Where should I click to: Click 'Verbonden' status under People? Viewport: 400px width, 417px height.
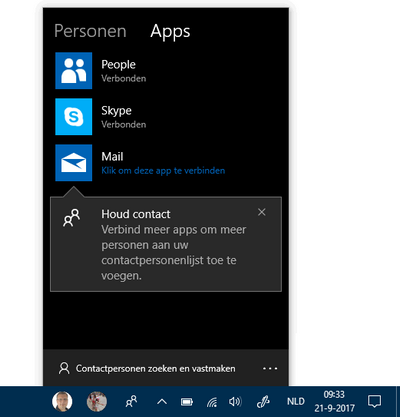point(124,79)
